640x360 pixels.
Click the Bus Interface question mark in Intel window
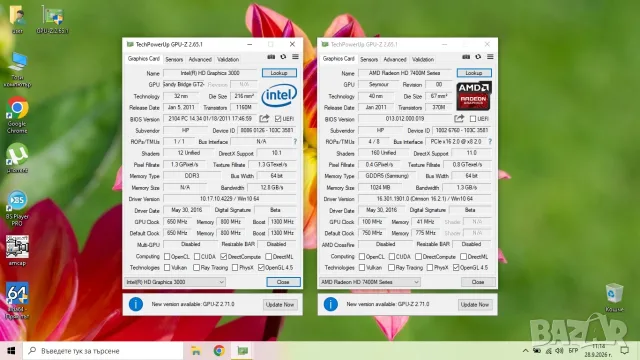(x=295, y=142)
